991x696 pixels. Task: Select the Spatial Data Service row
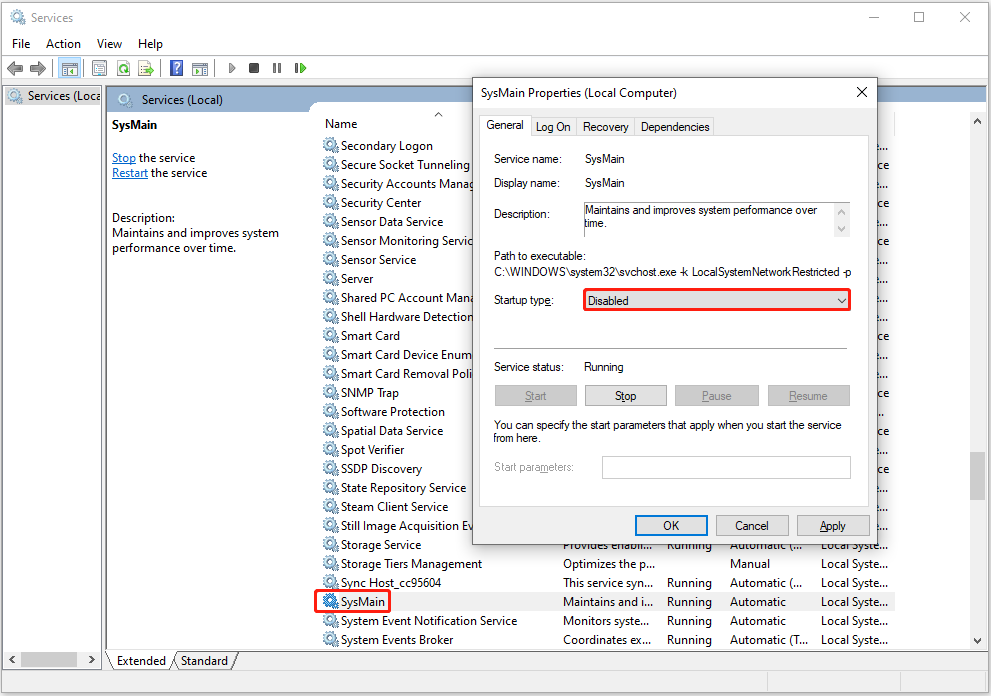click(392, 430)
